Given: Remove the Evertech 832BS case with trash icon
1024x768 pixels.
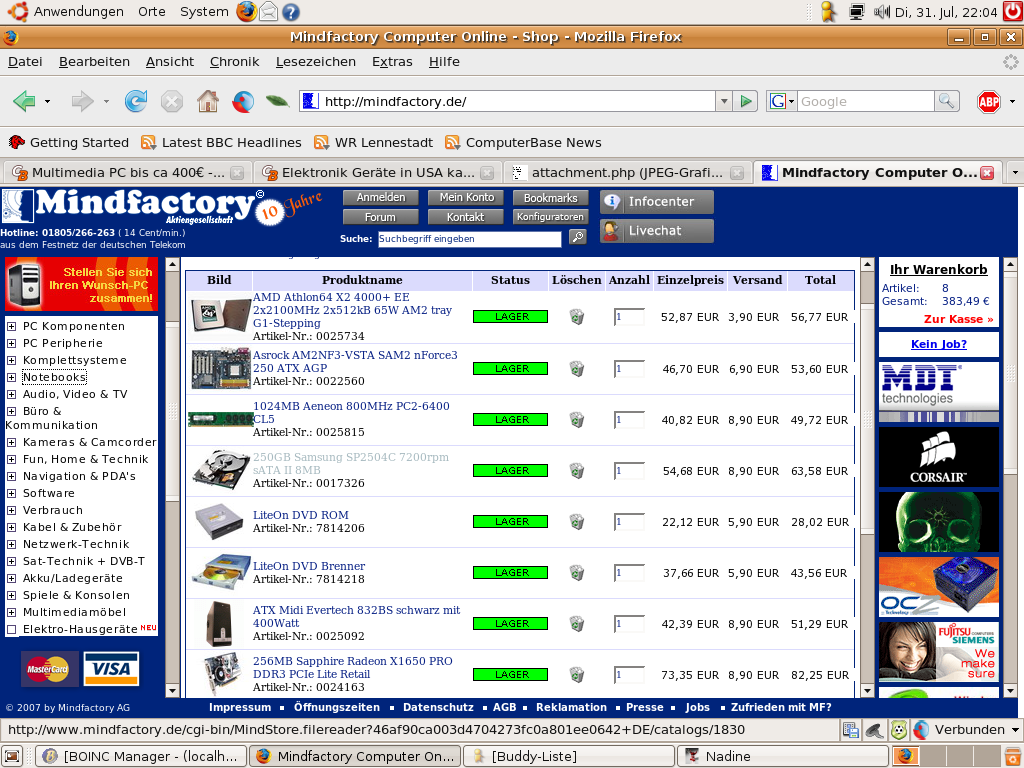Looking at the screenshot, I should (577, 624).
